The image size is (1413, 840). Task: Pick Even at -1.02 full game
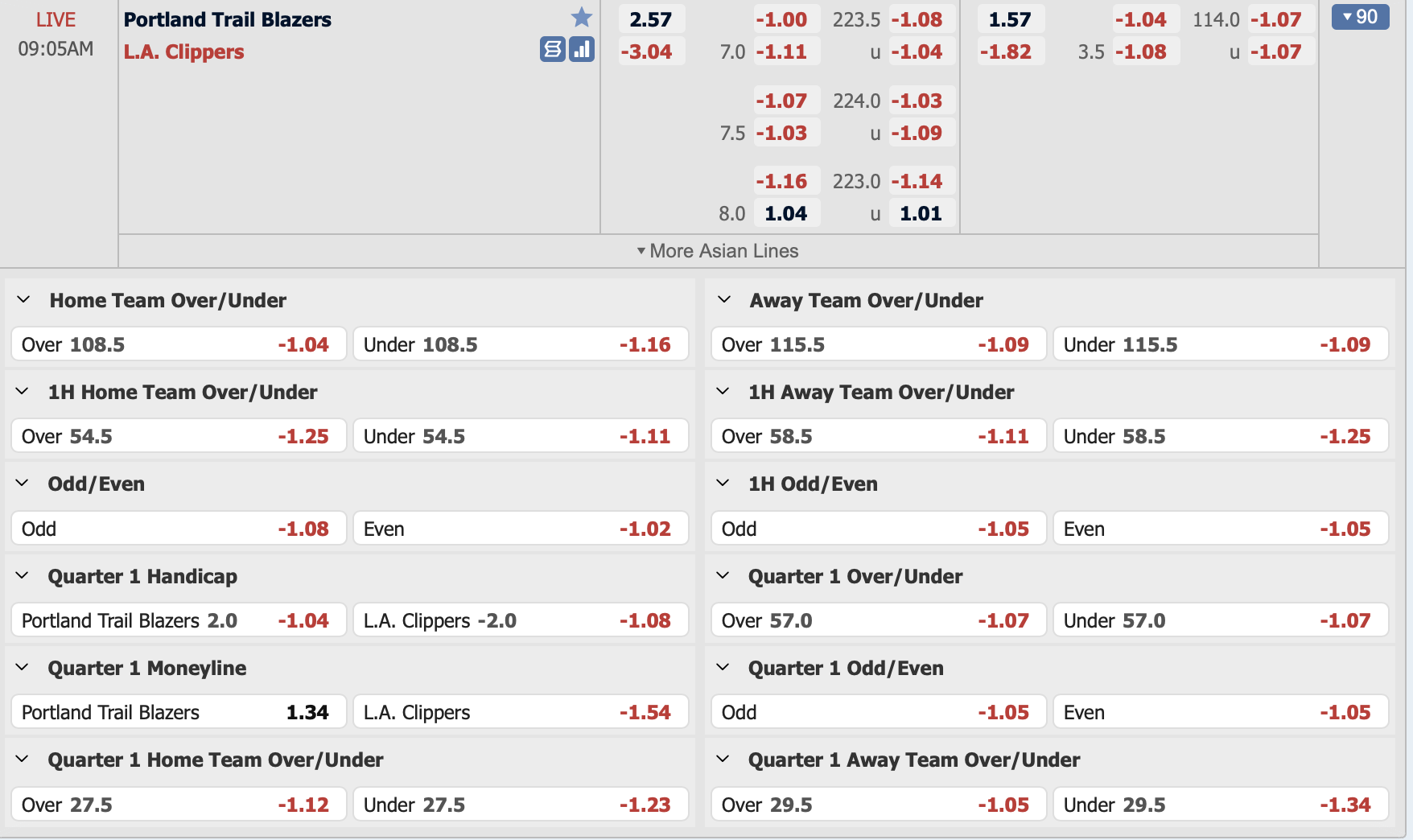[x=521, y=529]
